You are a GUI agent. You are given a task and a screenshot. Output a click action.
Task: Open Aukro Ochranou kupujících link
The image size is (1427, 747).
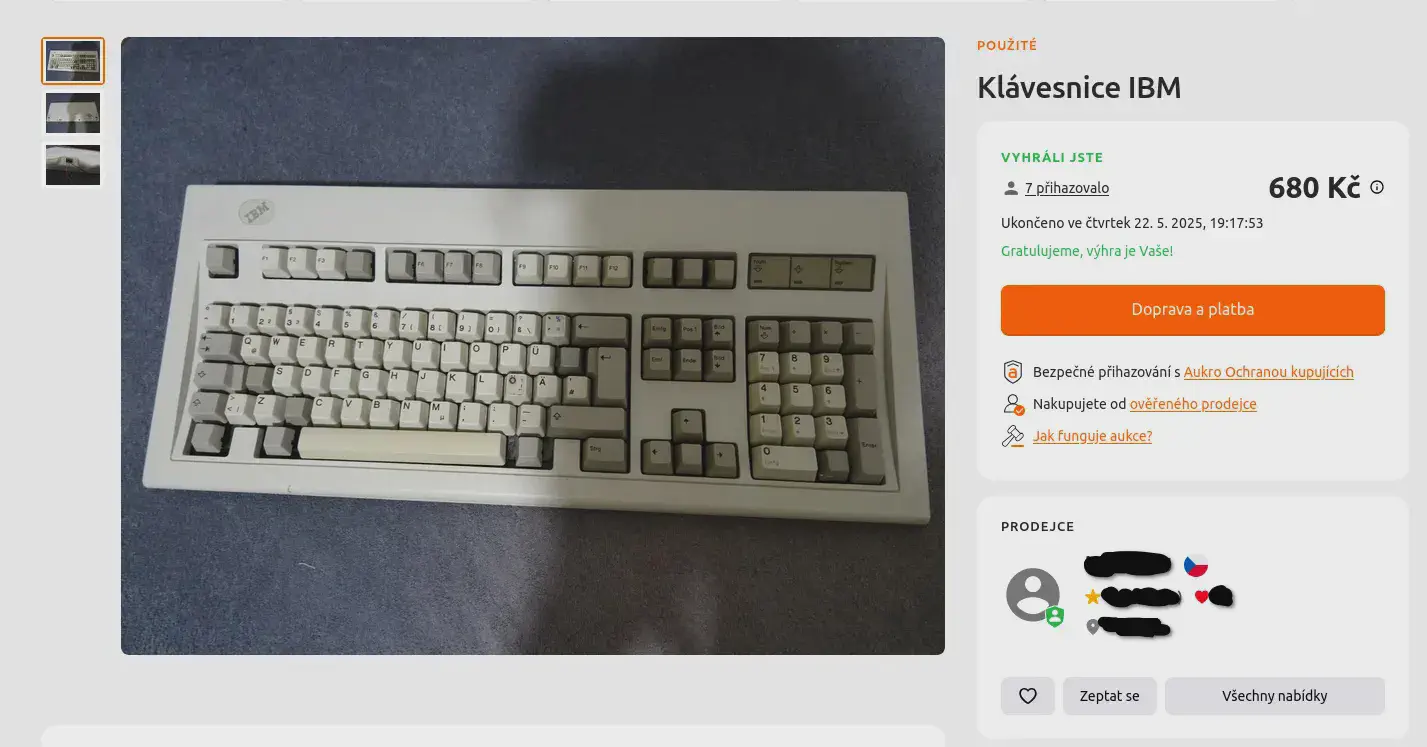1268,372
